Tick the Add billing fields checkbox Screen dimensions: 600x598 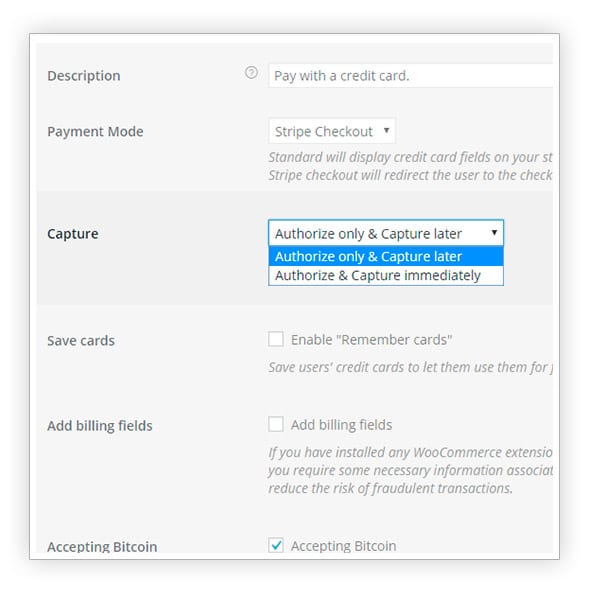click(276, 425)
